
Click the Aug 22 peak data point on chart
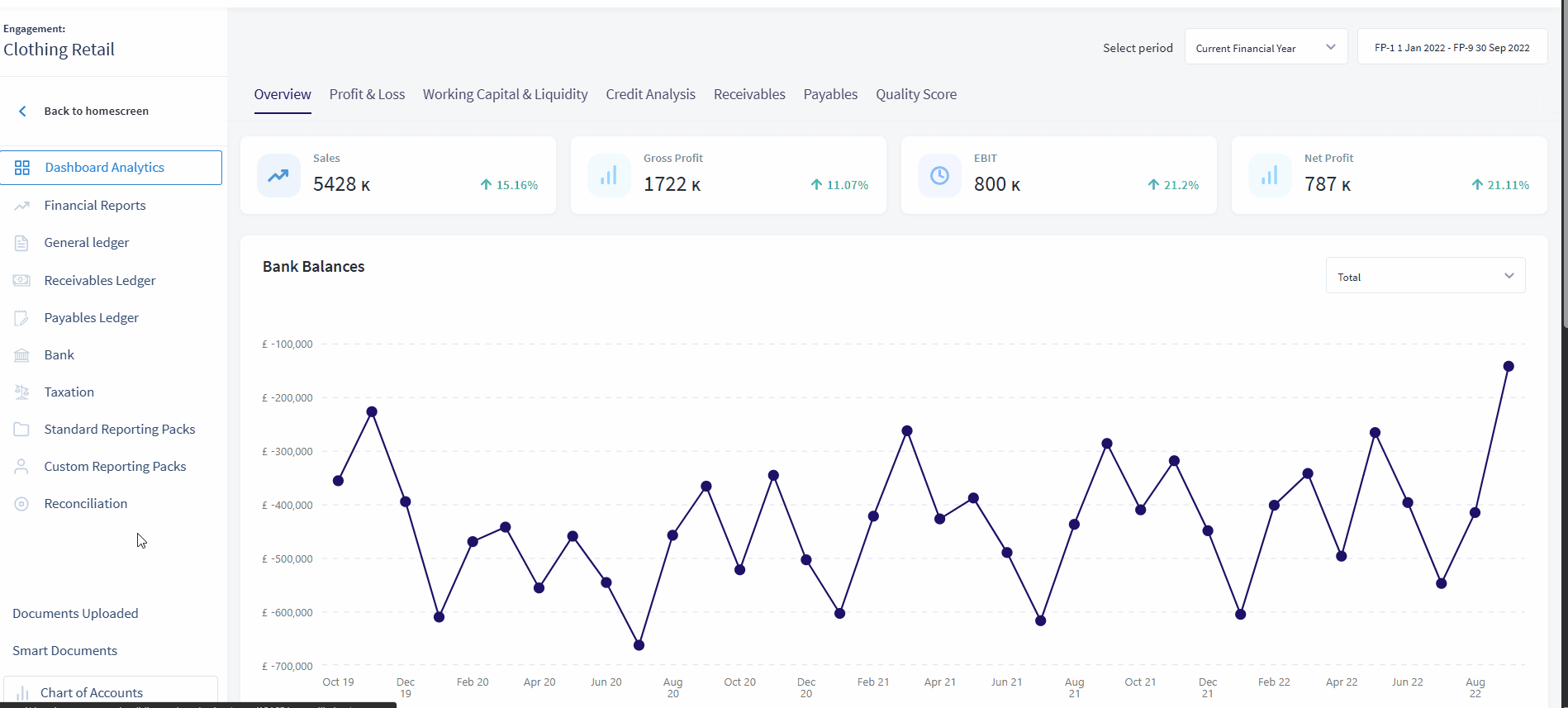1508,366
